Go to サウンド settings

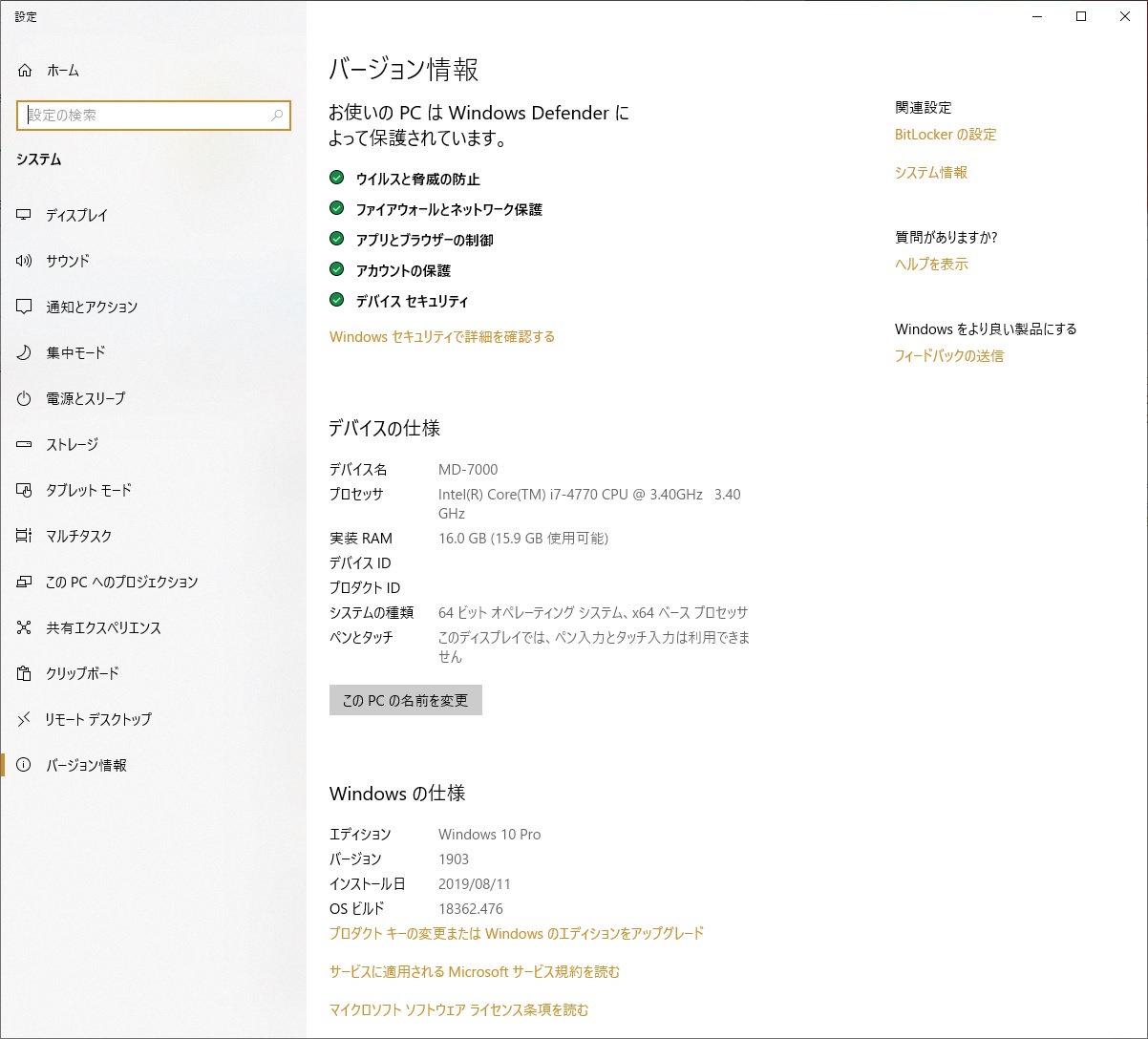(153, 261)
